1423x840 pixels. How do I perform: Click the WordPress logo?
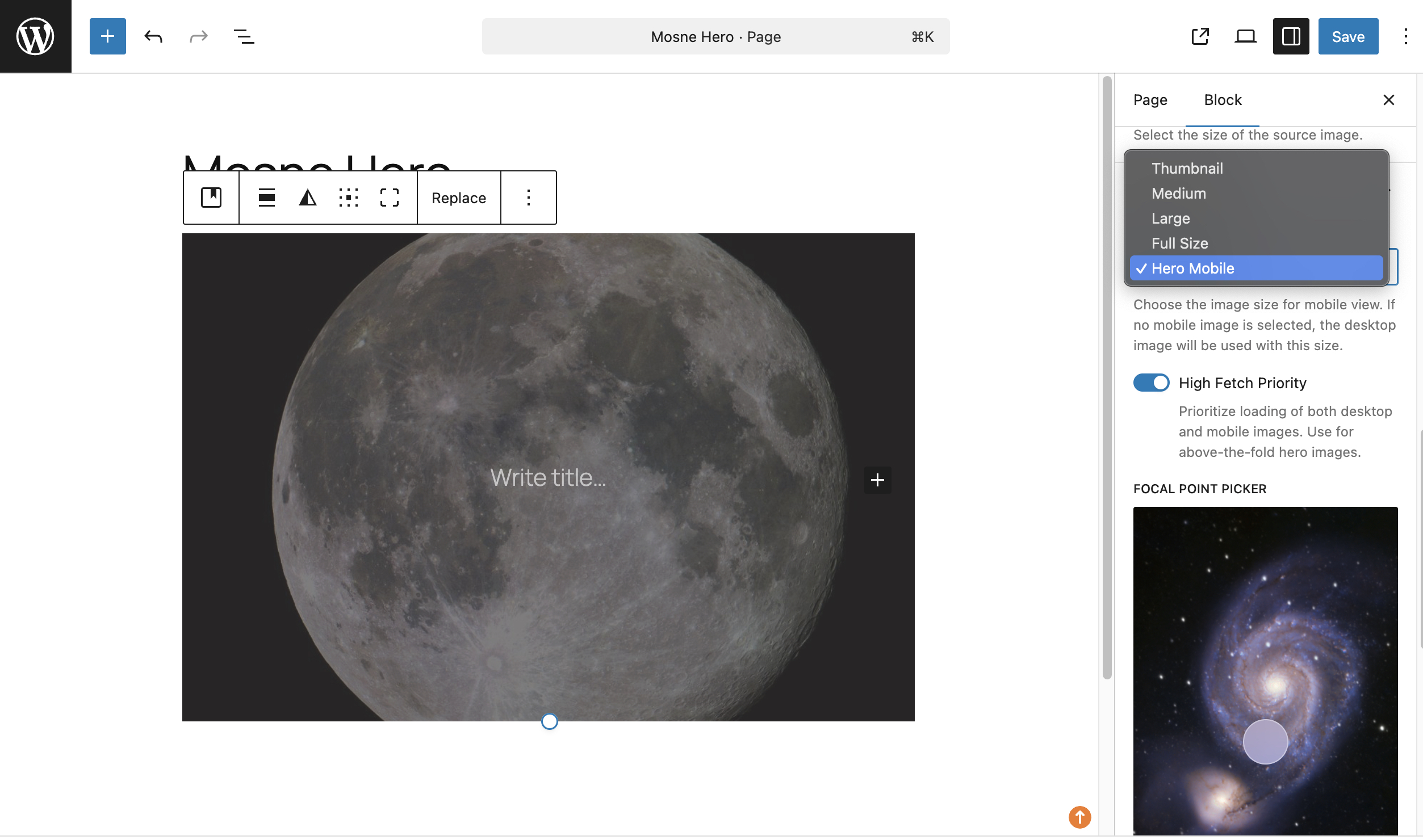click(35, 35)
